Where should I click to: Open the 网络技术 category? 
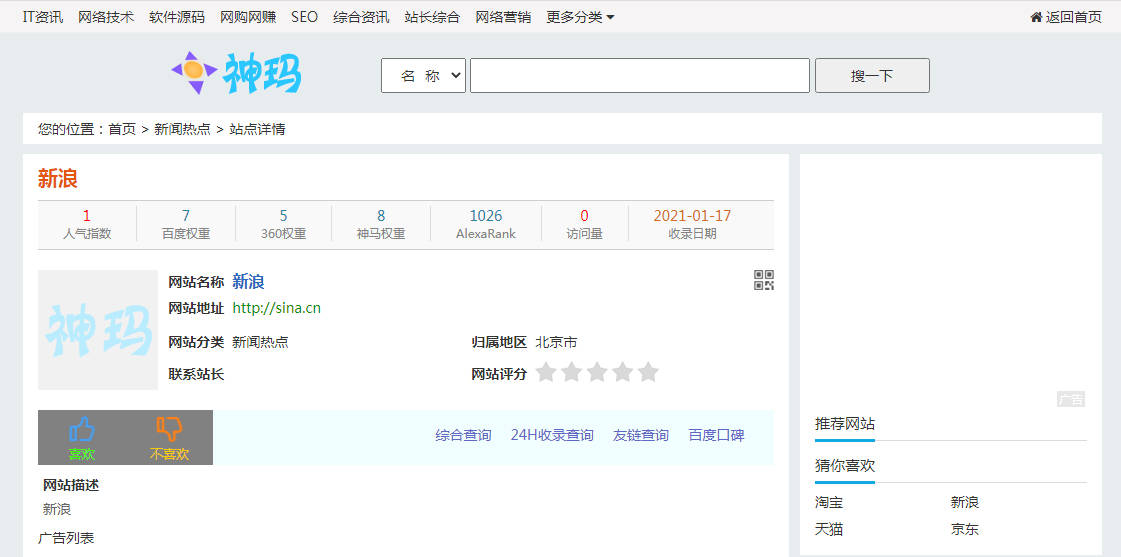(x=106, y=17)
